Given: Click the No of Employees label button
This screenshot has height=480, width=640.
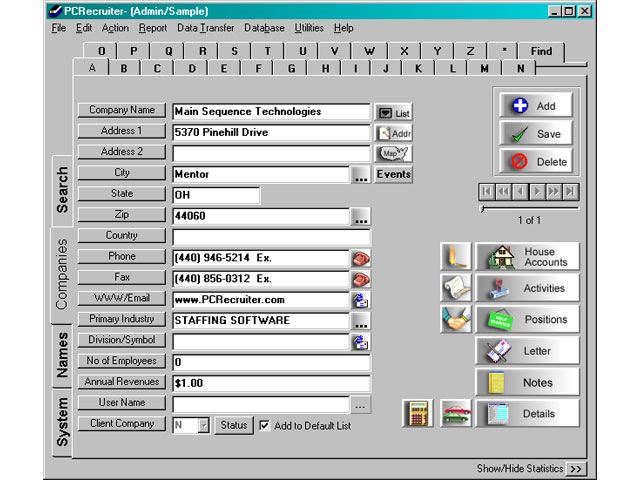Looking at the screenshot, I should 122,361.
